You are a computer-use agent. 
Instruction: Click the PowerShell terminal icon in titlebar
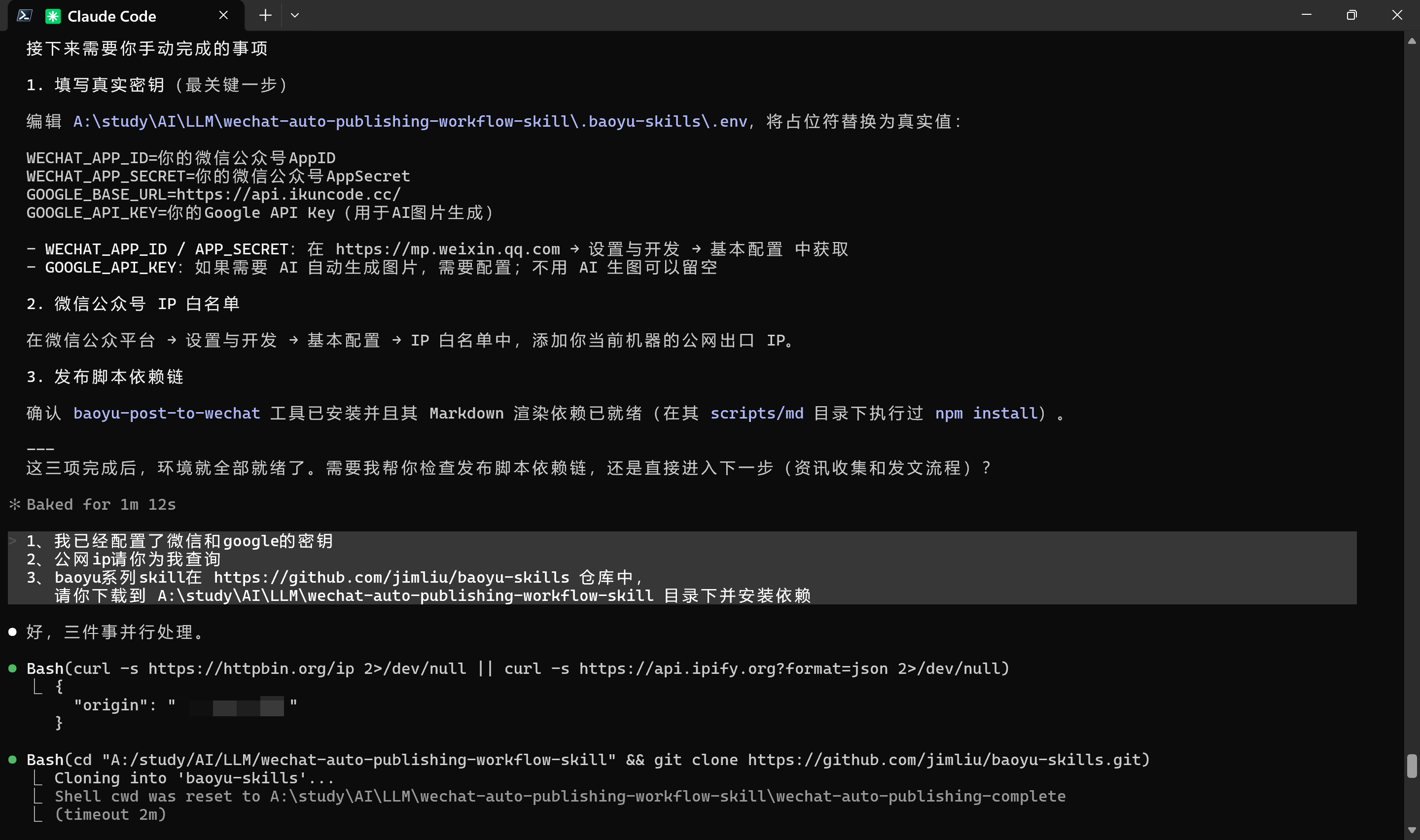click(24, 15)
